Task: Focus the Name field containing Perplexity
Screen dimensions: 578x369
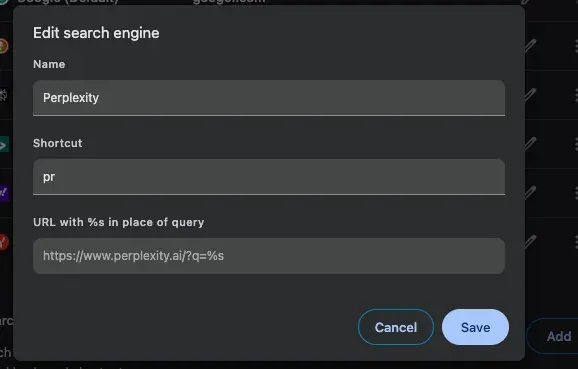Action: click(x=269, y=98)
